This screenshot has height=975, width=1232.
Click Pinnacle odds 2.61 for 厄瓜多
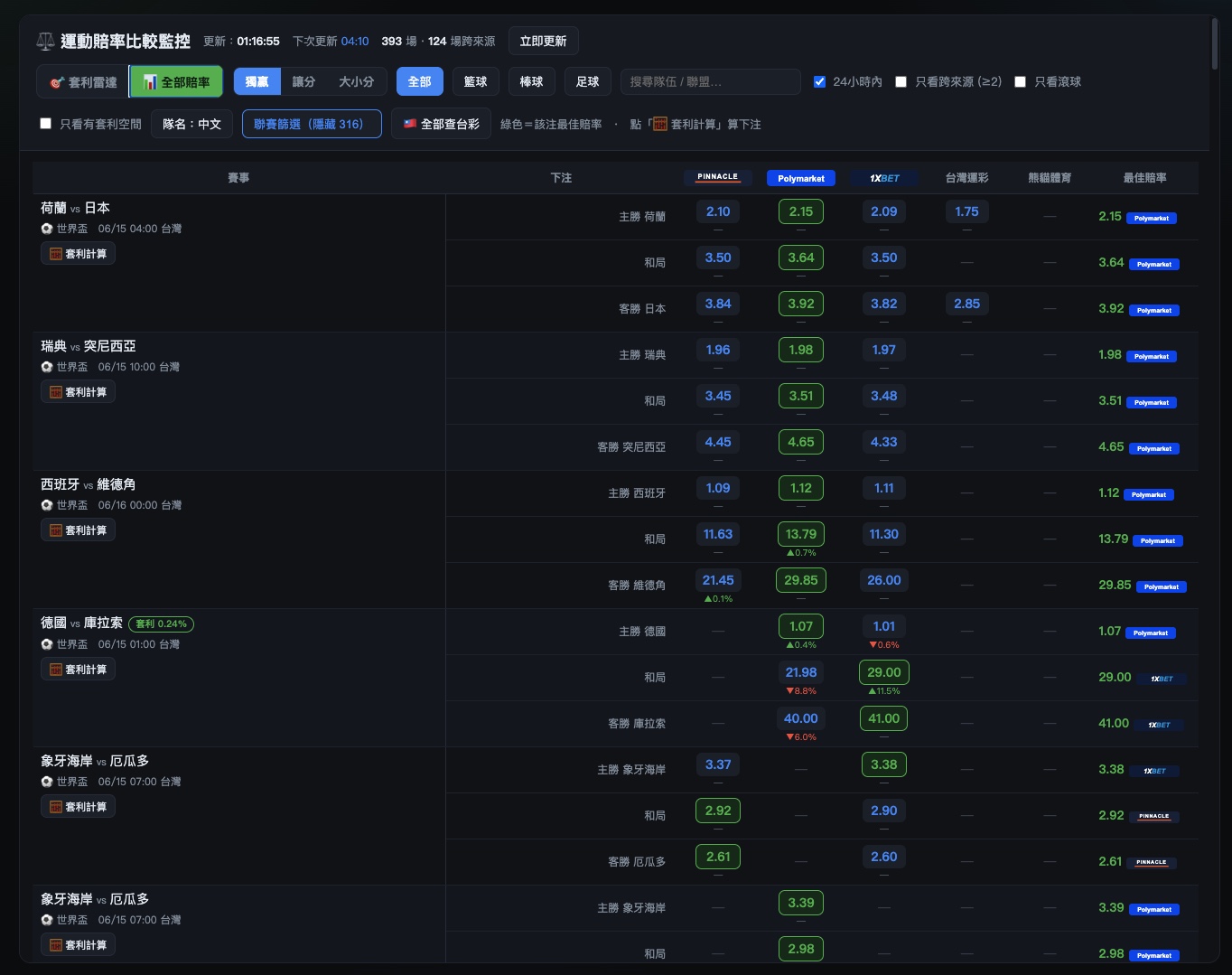tap(718, 857)
